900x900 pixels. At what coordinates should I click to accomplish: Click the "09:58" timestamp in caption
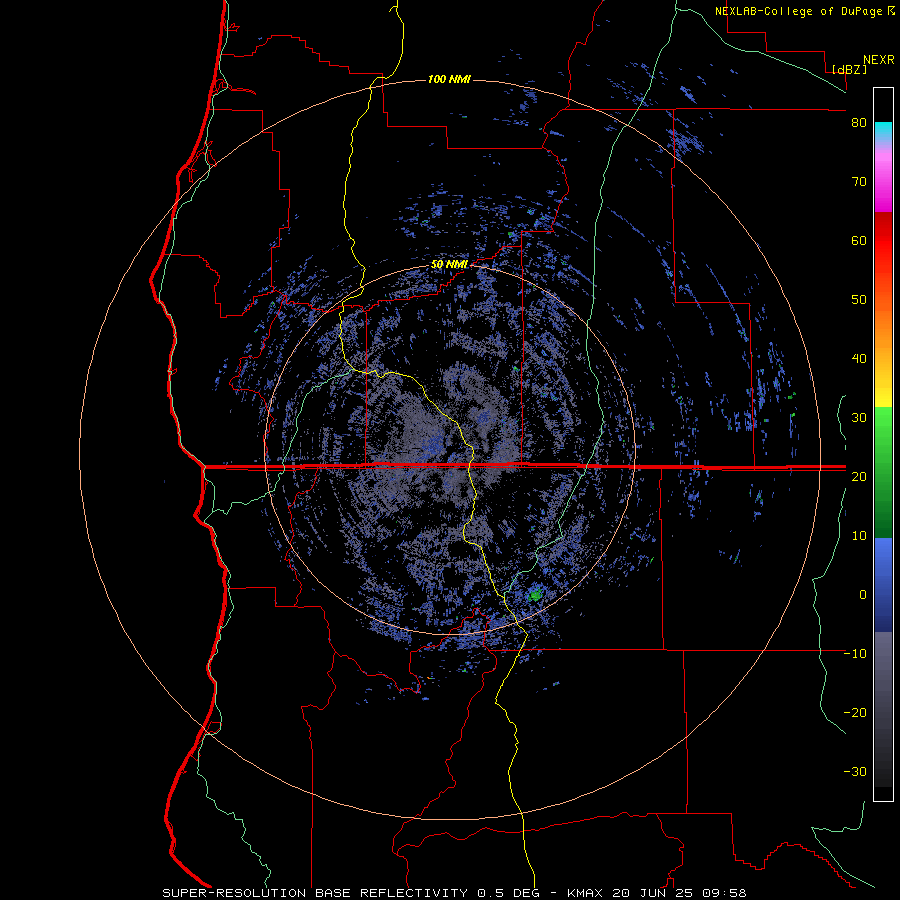[724, 893]
